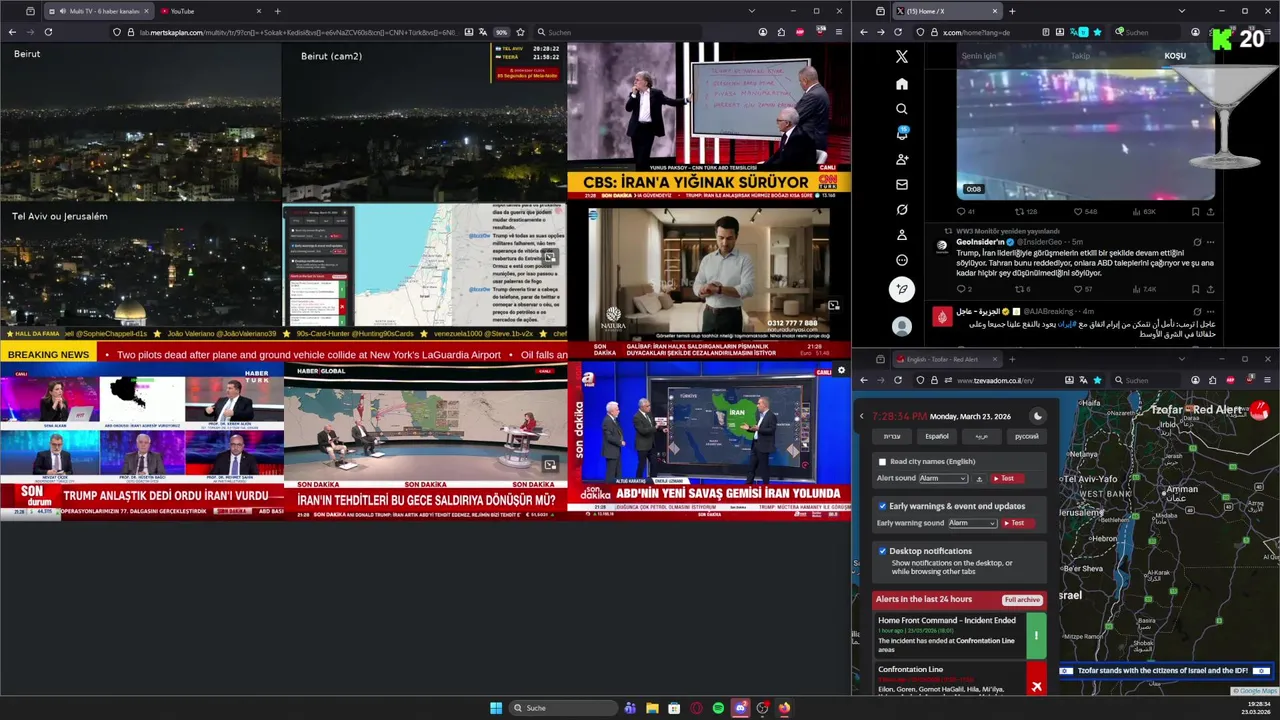The height and width of the screenshot is (720, 1280).
Task: Select the Beirut (cam2) stream tile
Action: [x=424, y=122]
